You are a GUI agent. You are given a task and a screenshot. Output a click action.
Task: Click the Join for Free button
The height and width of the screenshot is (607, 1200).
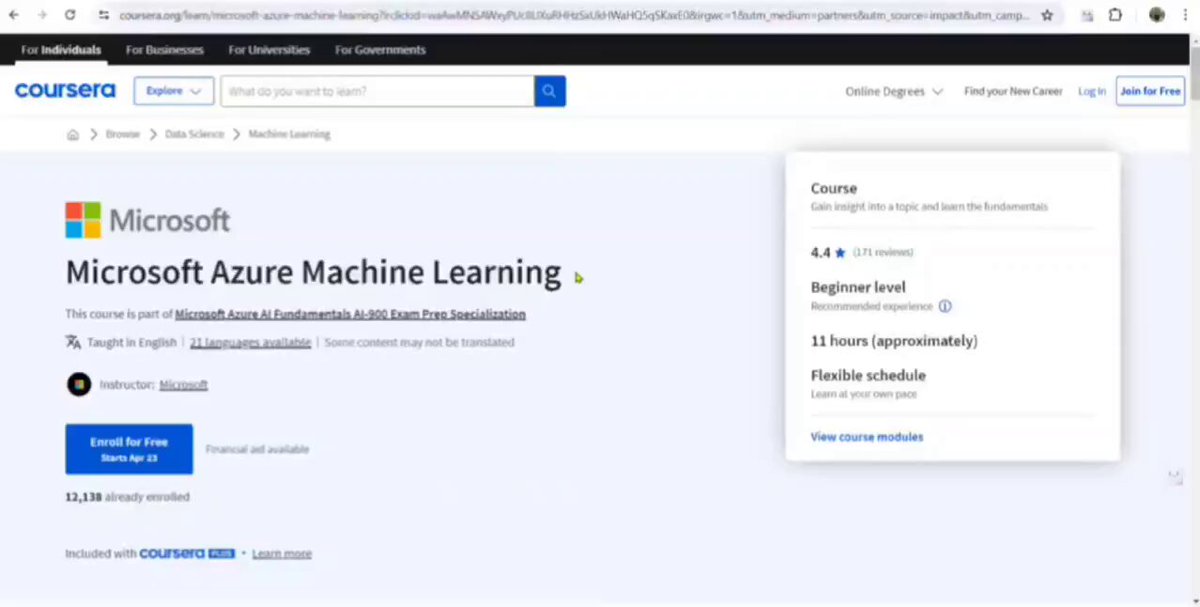[1151, 91]
